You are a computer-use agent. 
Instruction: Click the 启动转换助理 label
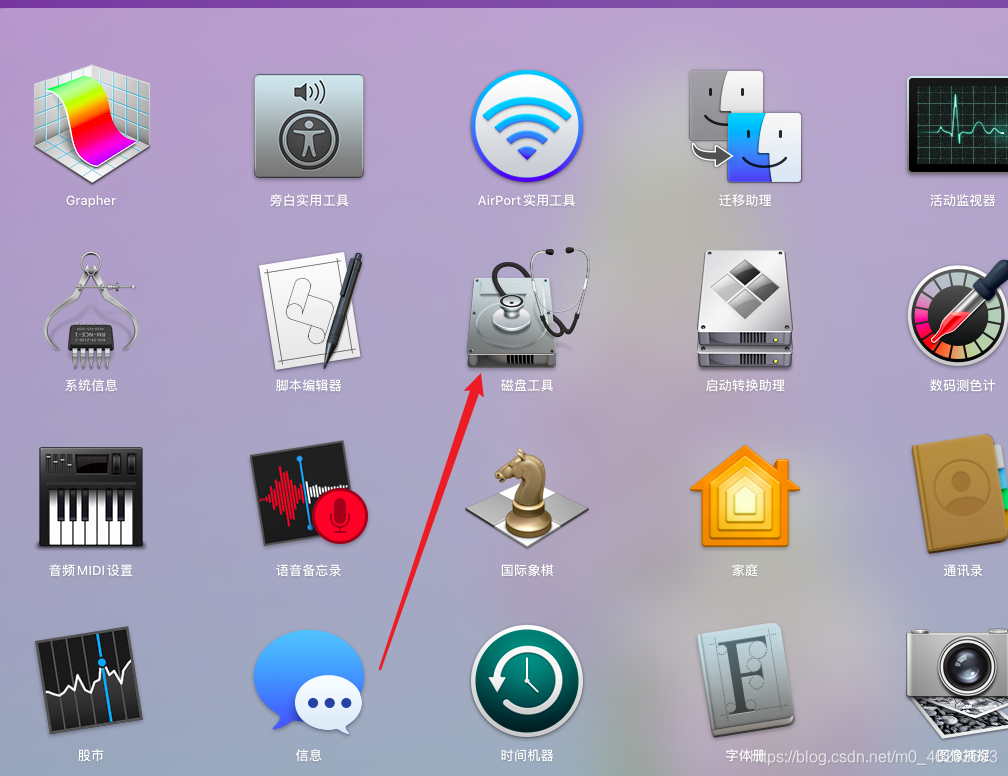pos(745,386)
